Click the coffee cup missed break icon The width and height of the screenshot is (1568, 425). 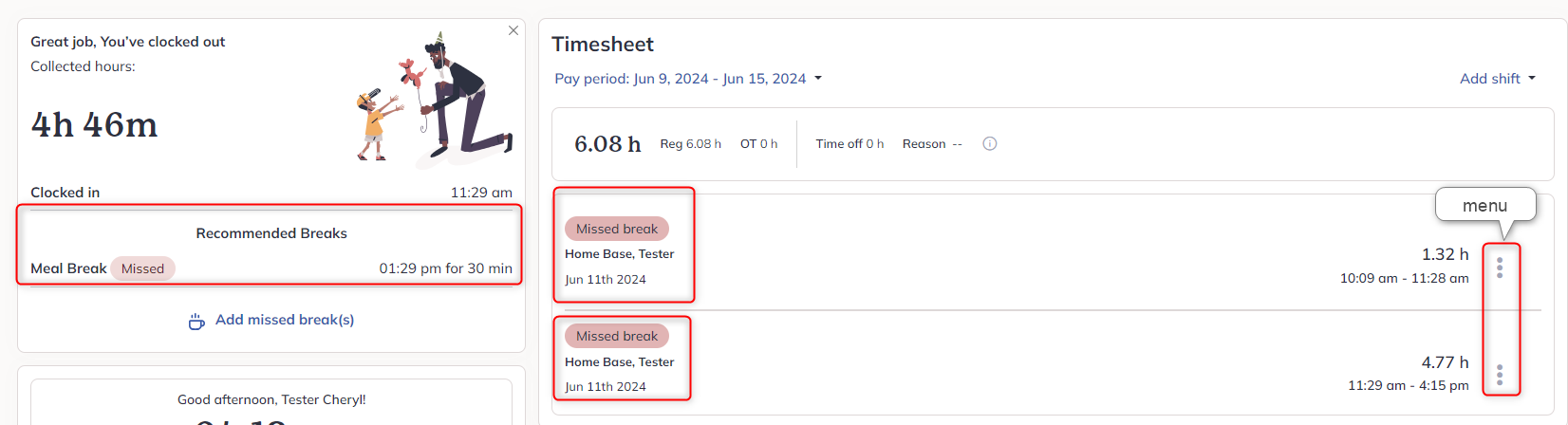(x=196, y=322)
